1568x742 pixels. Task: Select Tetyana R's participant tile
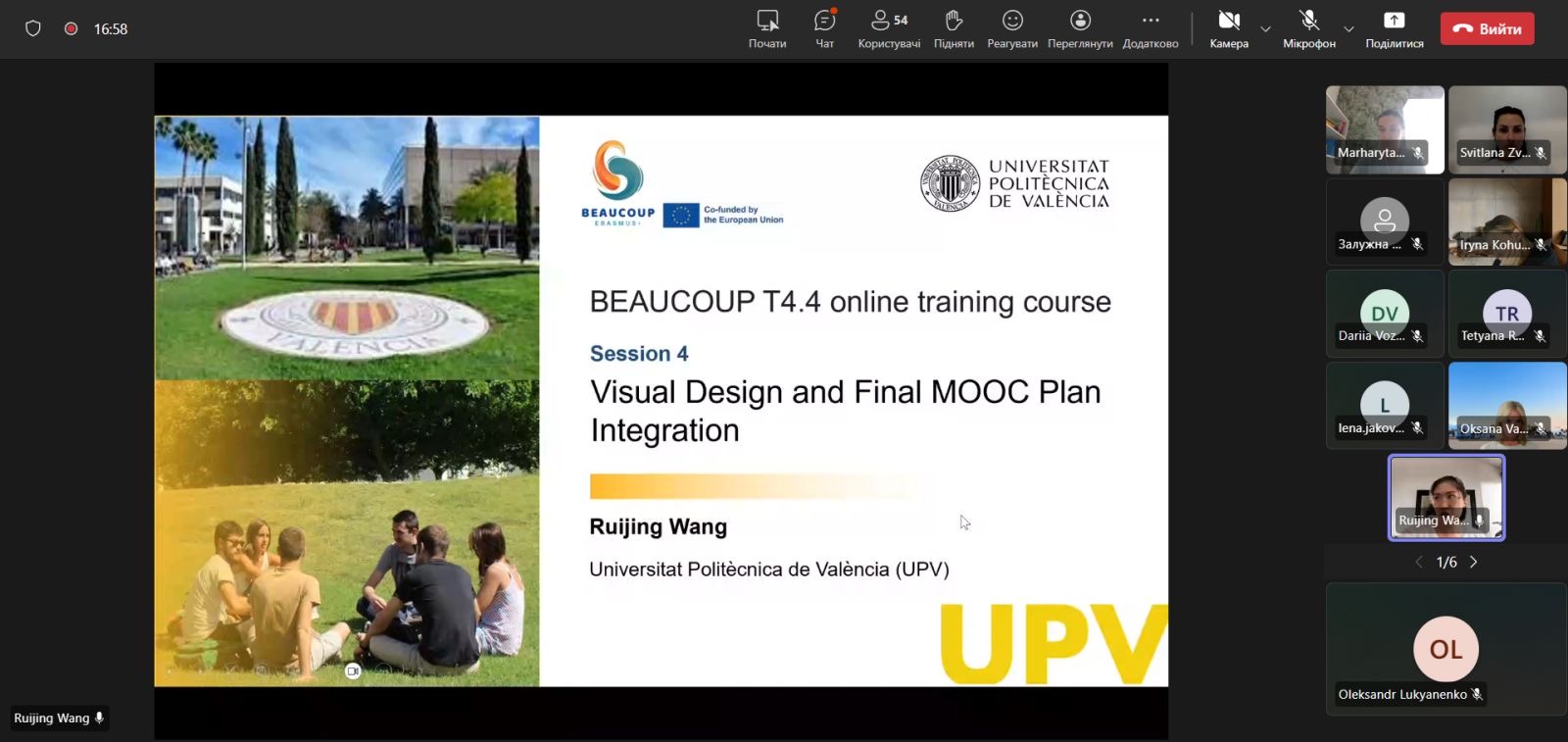point(1507,314)
